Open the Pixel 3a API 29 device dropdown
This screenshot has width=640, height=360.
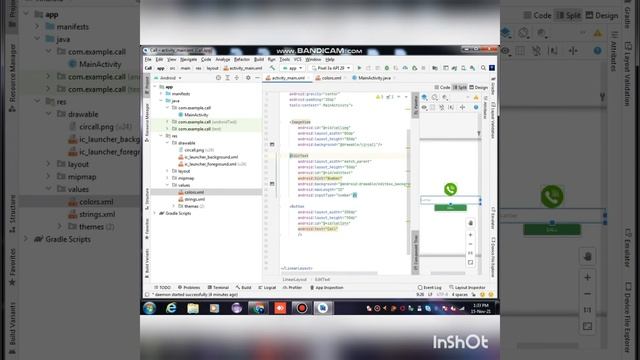(331, 68)
